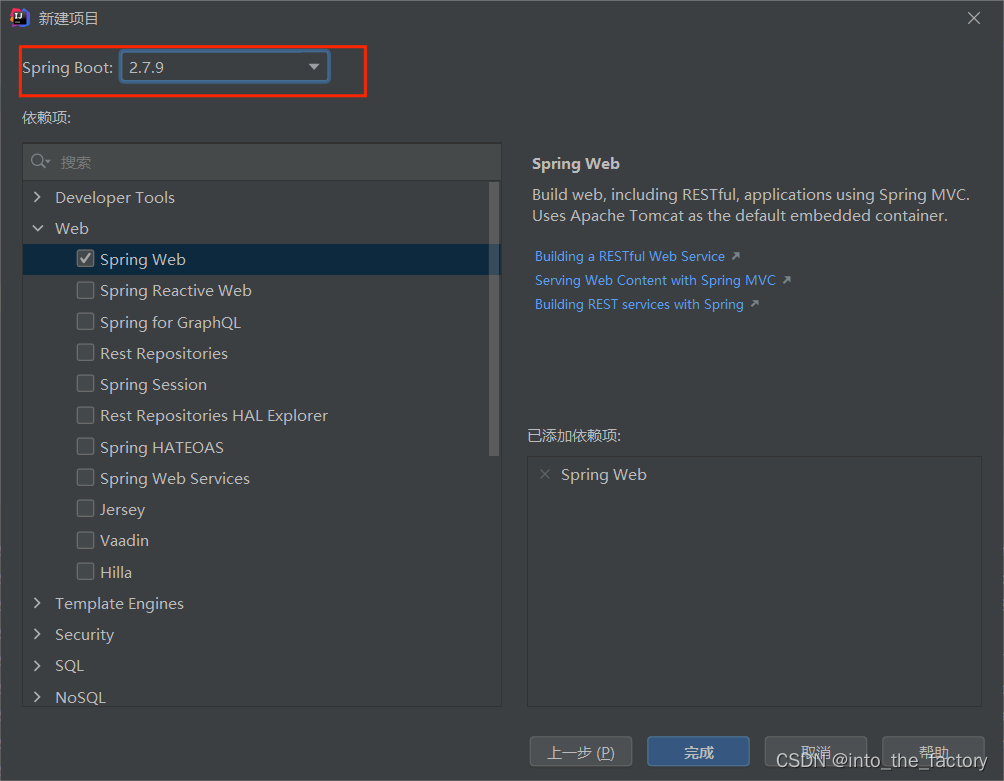Enable the Spring Reactive Web checkbox
Image resolution: width=1004 pixels, height=781 pixels.
[x=85, y=290]
